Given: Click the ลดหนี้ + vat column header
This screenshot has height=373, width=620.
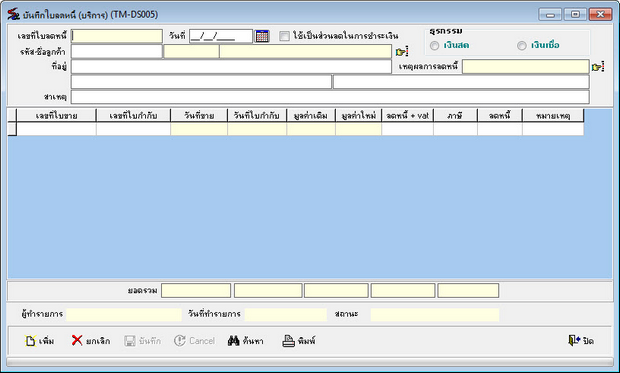Looking at the screenshot, I should (x=408, y=115).
